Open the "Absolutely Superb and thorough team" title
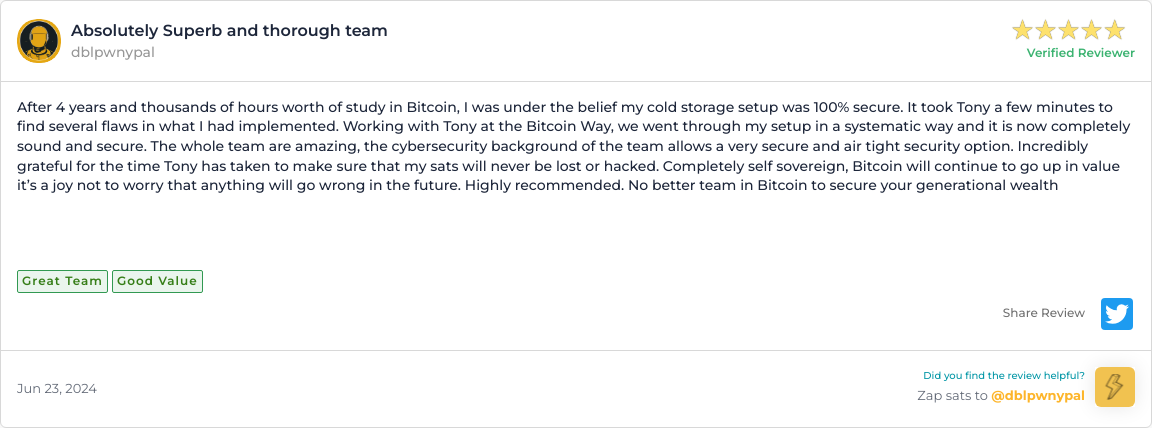This screenshot has height=428, width=1152. click(229, 31)
